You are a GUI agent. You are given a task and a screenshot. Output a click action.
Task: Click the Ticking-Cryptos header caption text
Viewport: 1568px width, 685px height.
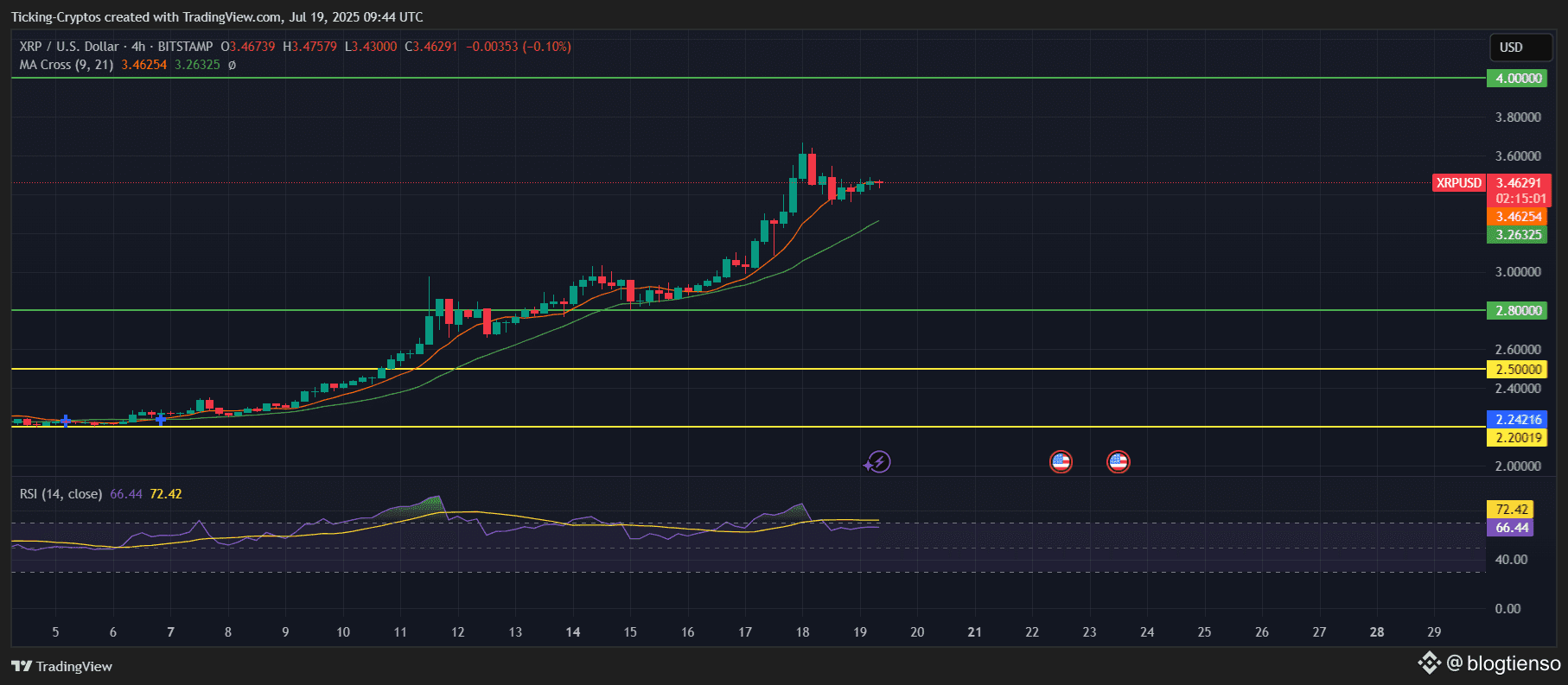217,17
